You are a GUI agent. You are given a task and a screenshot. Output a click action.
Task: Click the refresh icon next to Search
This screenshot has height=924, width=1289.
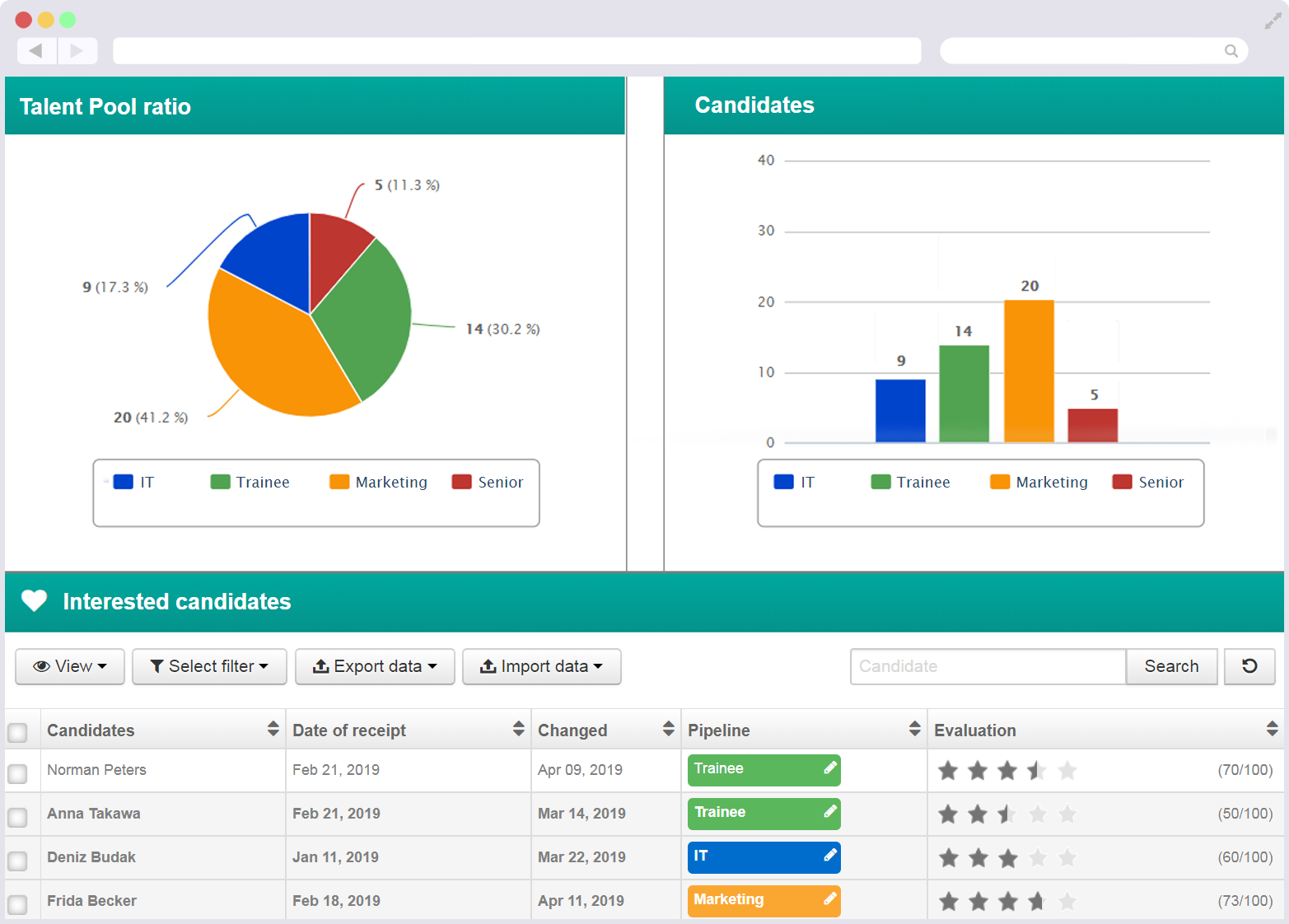1249,666
